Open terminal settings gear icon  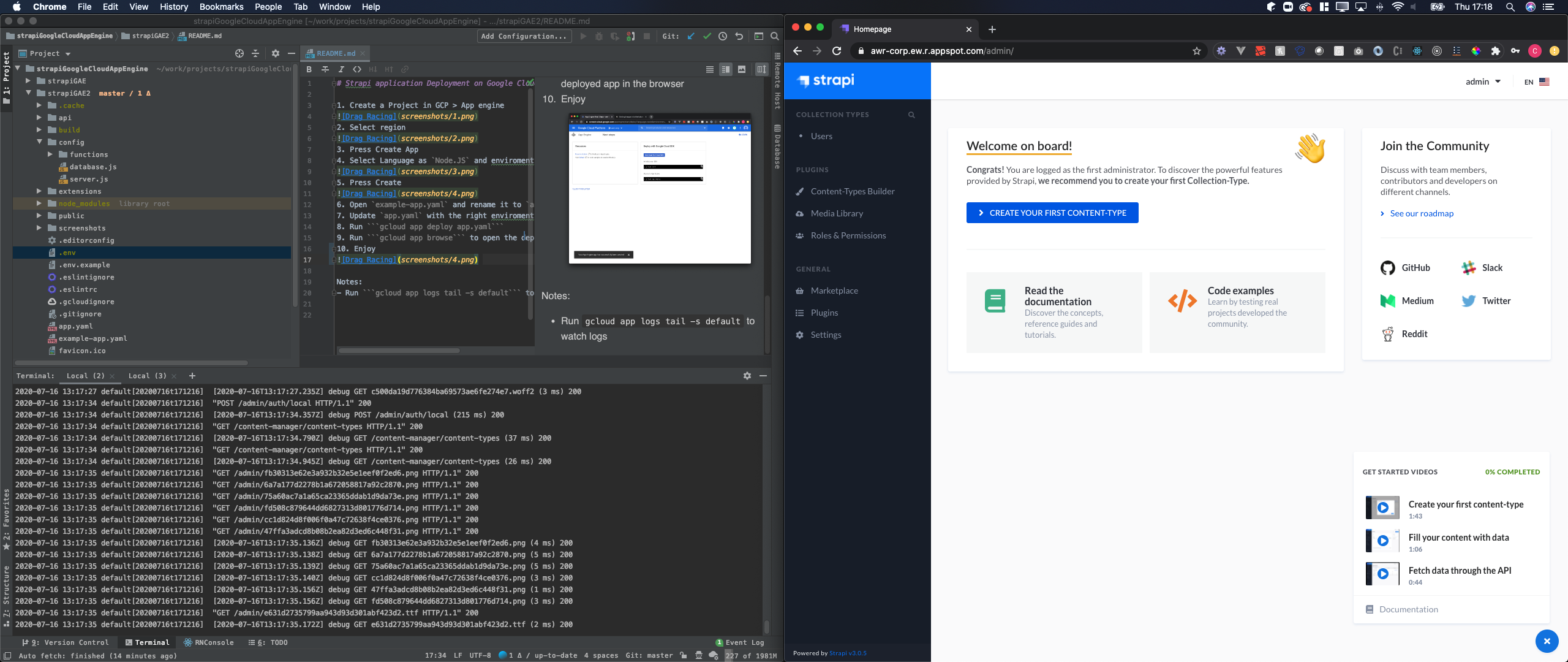[x=747, y=376]
